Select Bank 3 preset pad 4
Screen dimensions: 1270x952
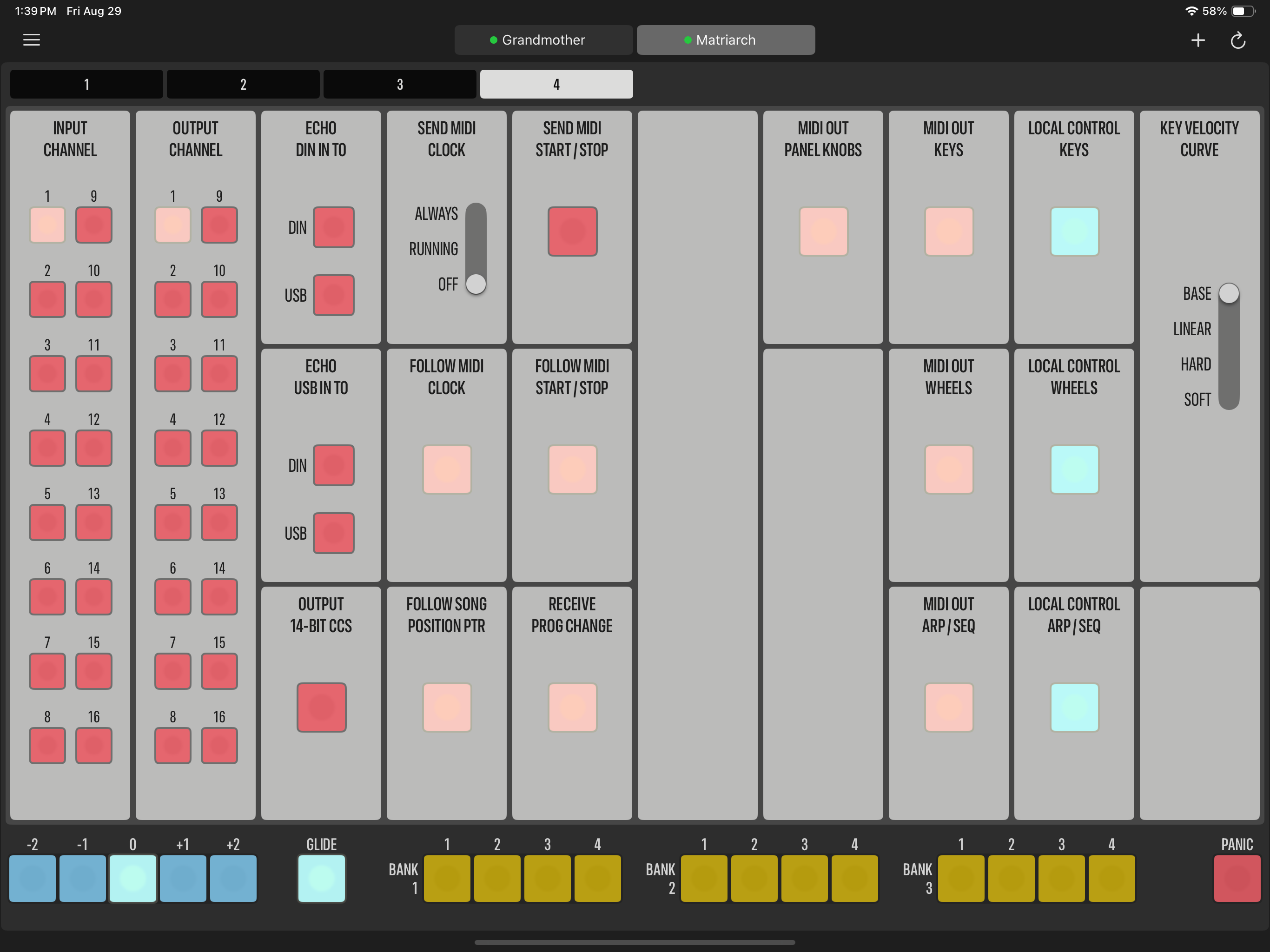tap(1111, 878)
